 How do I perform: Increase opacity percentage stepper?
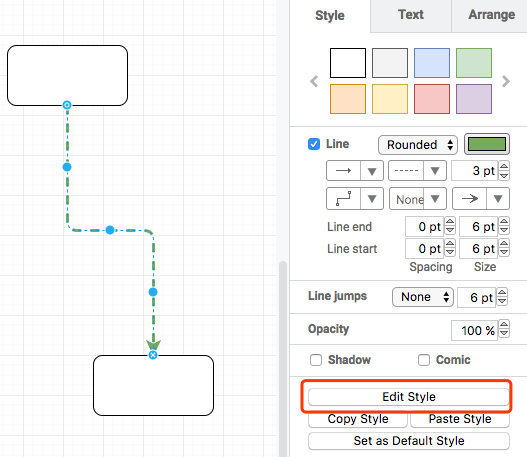pos(504,325)
